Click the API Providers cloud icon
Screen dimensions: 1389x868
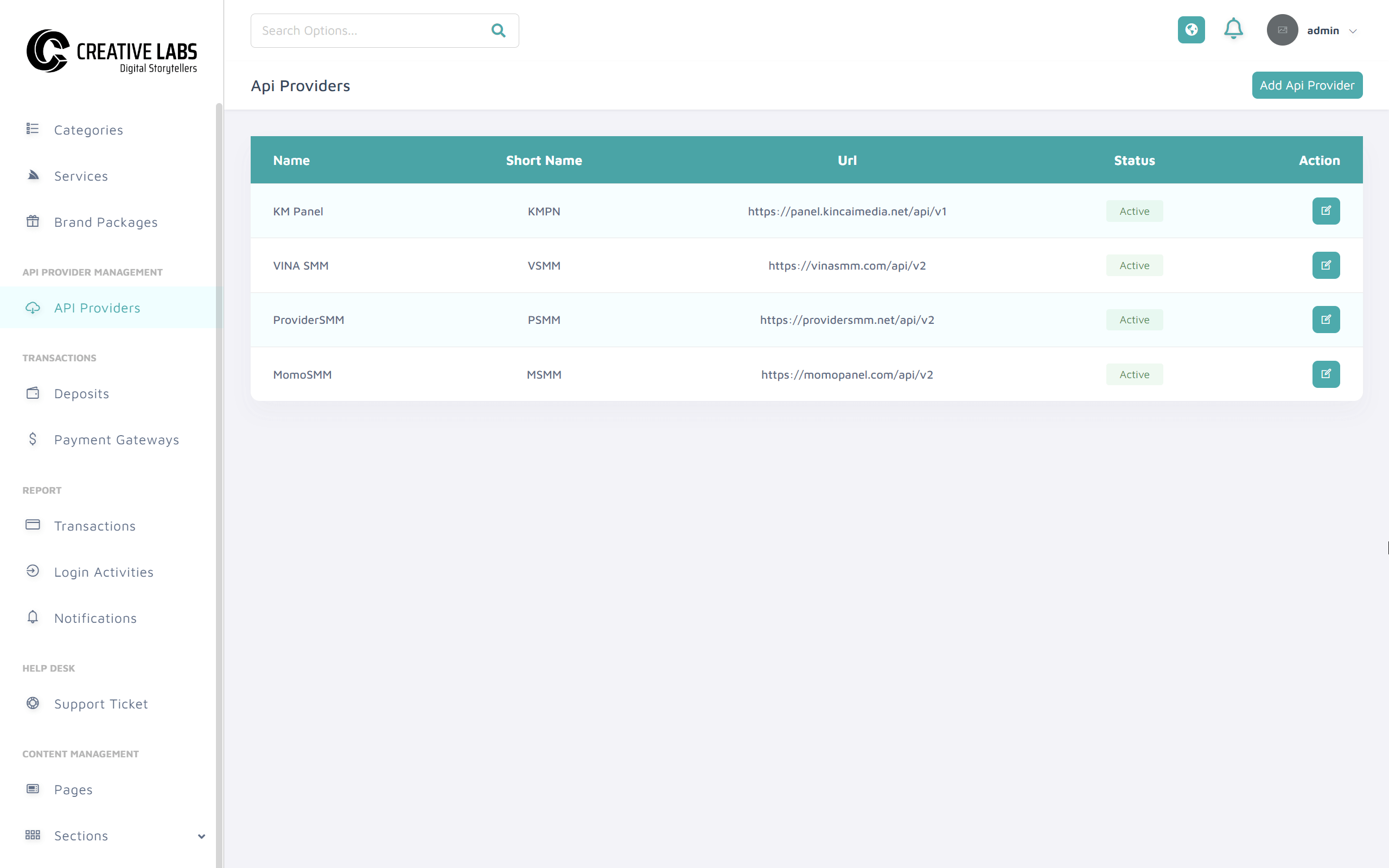tap(33, 308)
